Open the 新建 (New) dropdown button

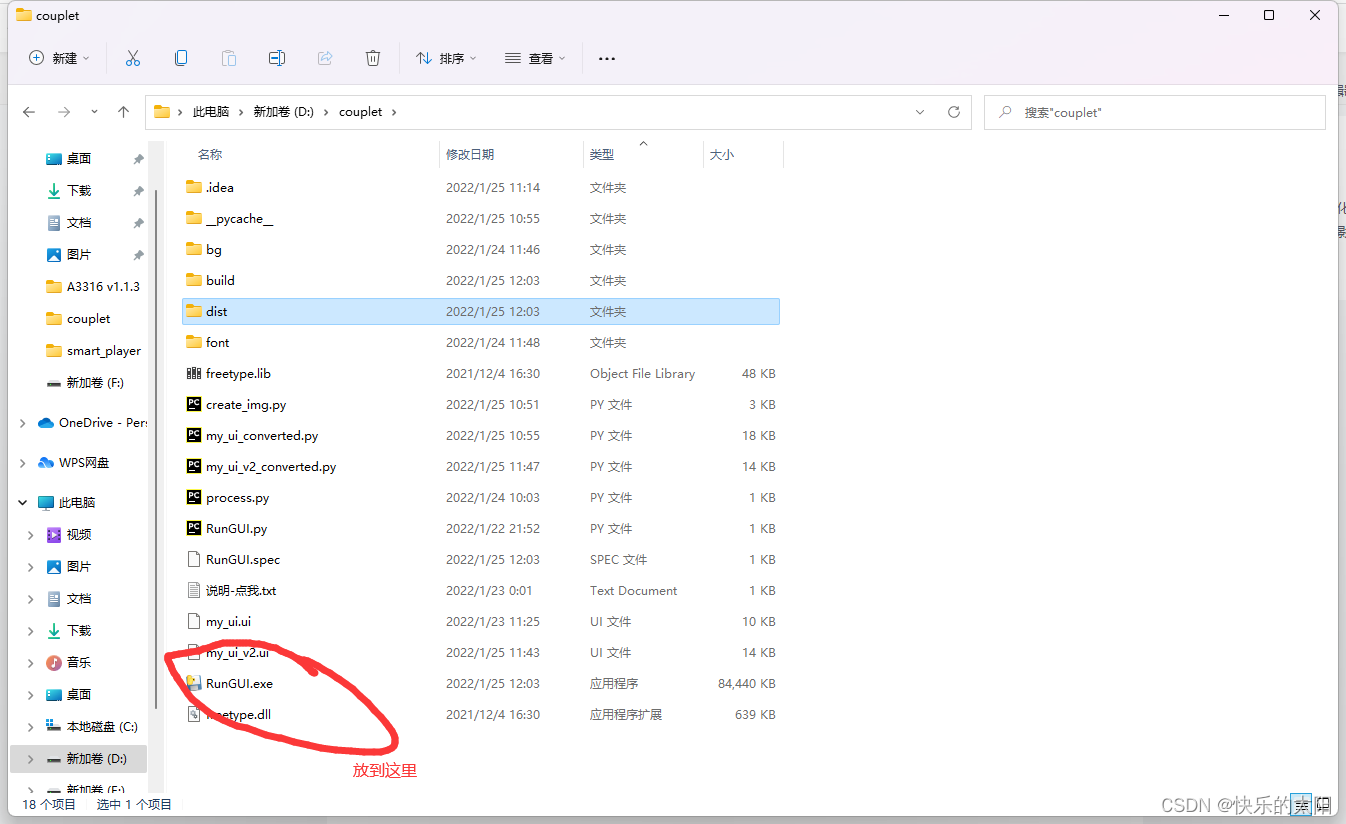click(x=59, y=58)
